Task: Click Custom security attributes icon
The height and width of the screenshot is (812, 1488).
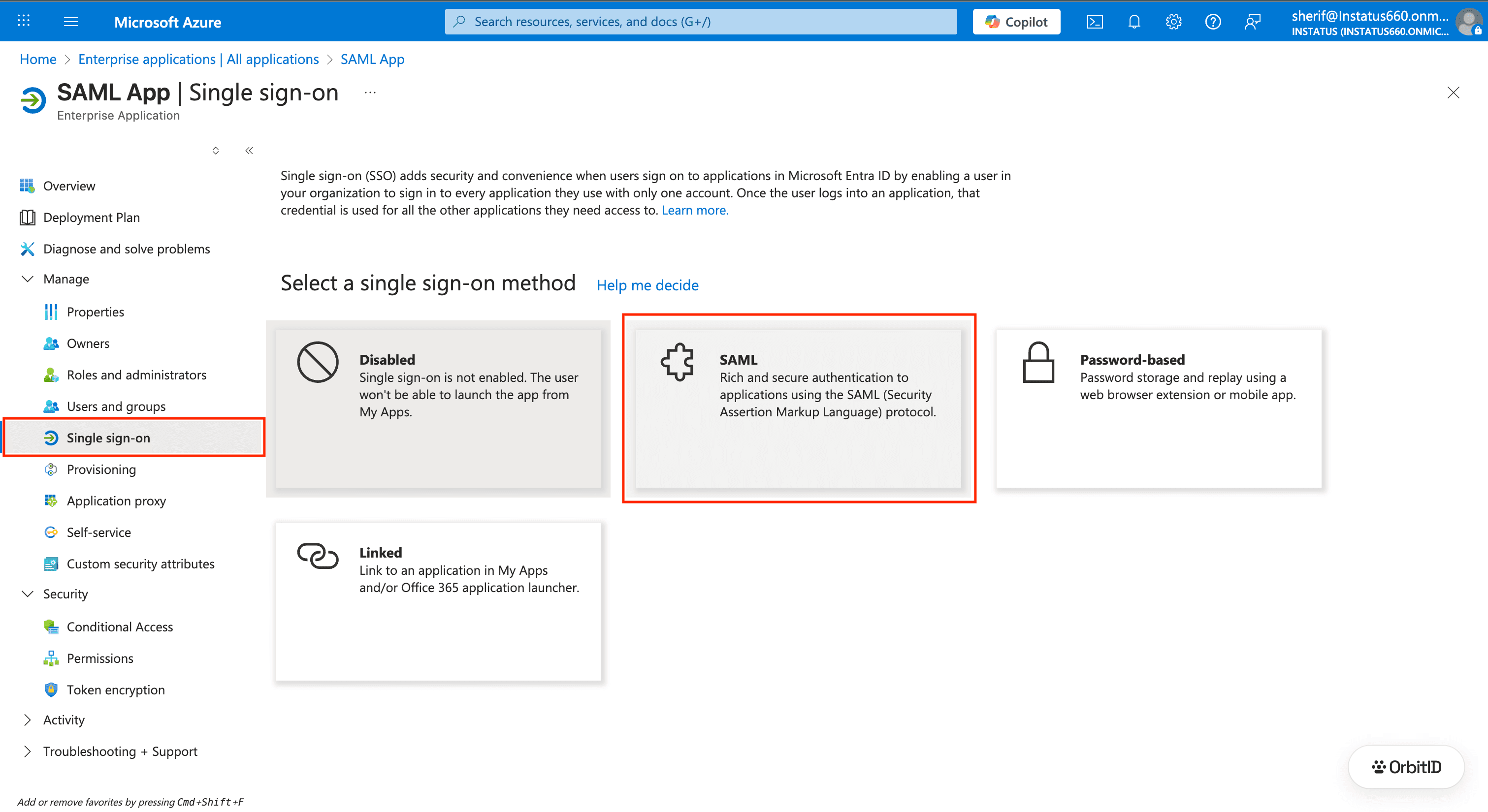Action: click(x=51, y=563)
